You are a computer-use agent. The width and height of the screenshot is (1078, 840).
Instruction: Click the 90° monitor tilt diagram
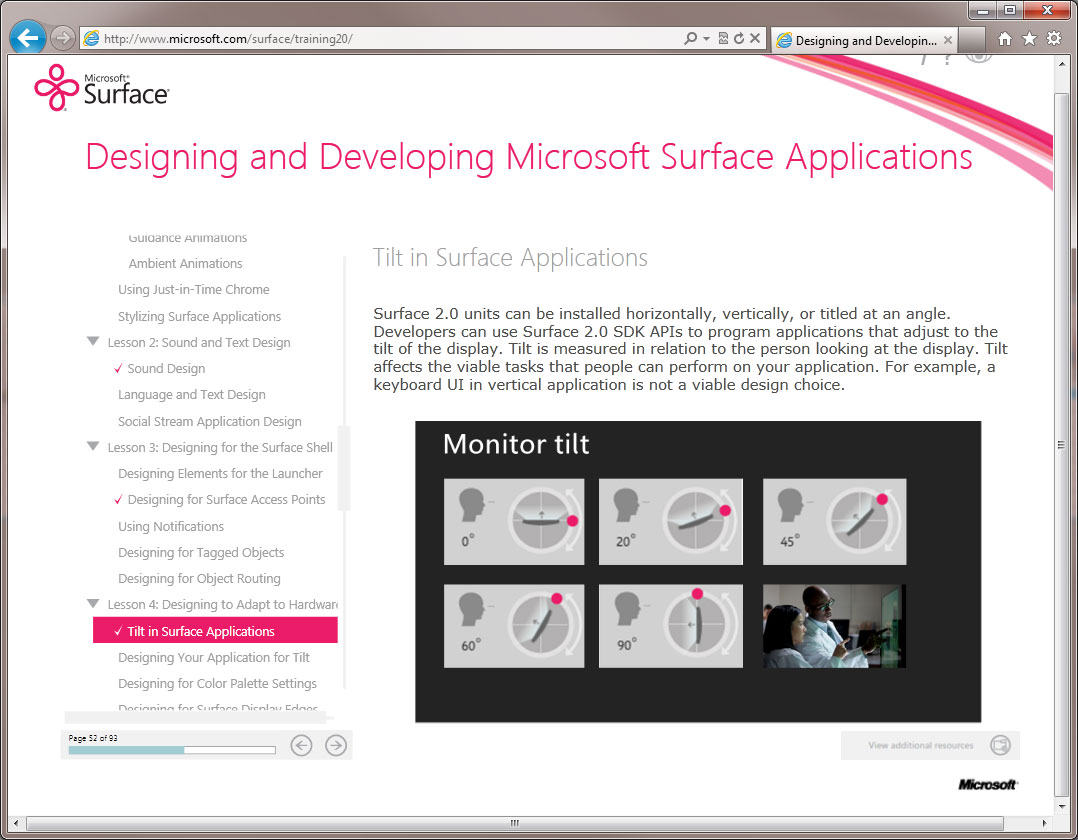[x=670, y=626]
